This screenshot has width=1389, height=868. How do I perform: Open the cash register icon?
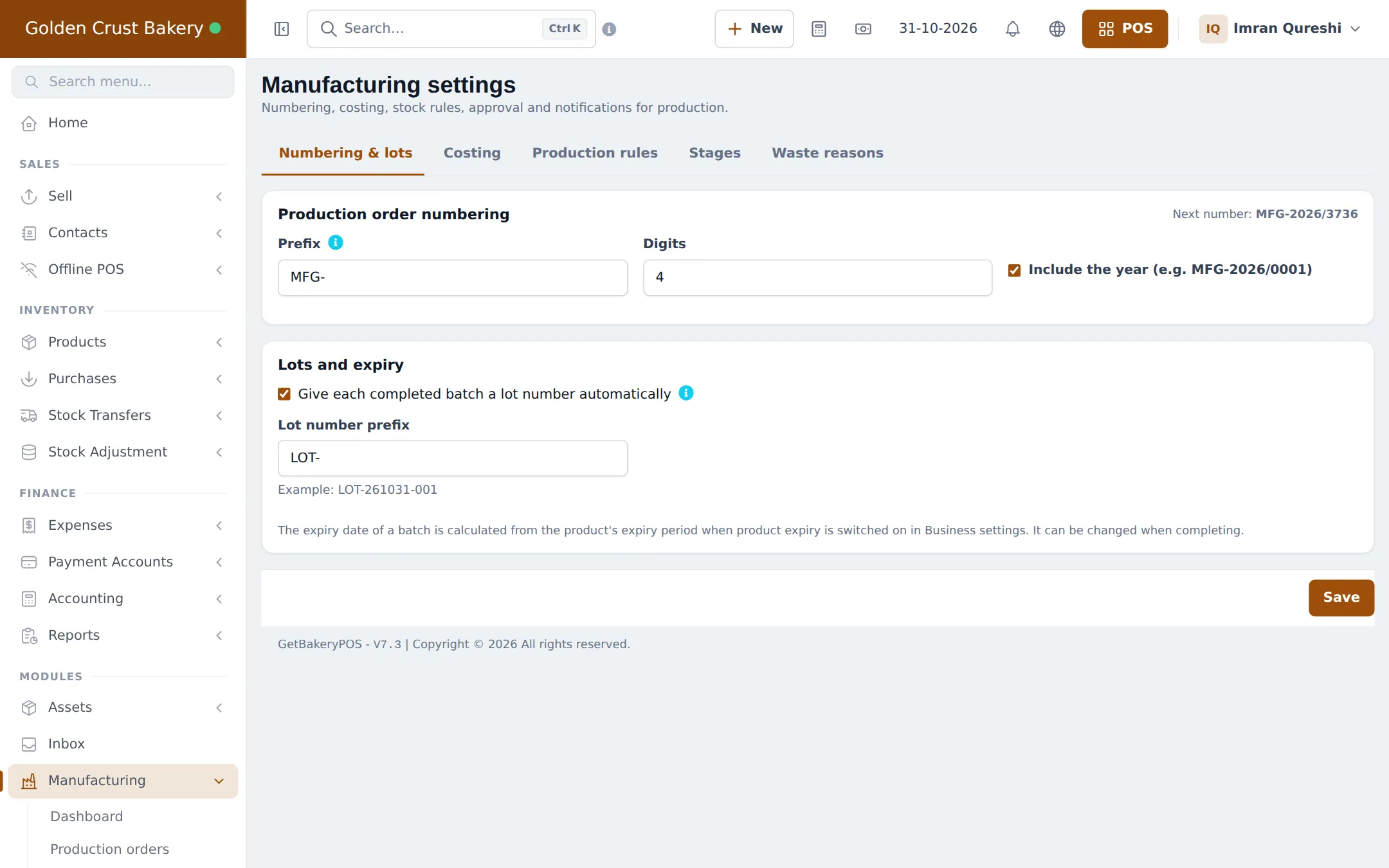(863, 29)
